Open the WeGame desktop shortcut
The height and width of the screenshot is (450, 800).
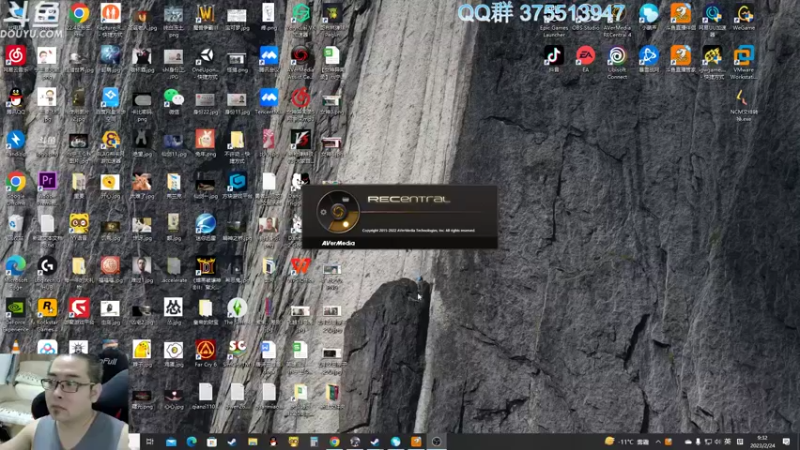(743, 16)
